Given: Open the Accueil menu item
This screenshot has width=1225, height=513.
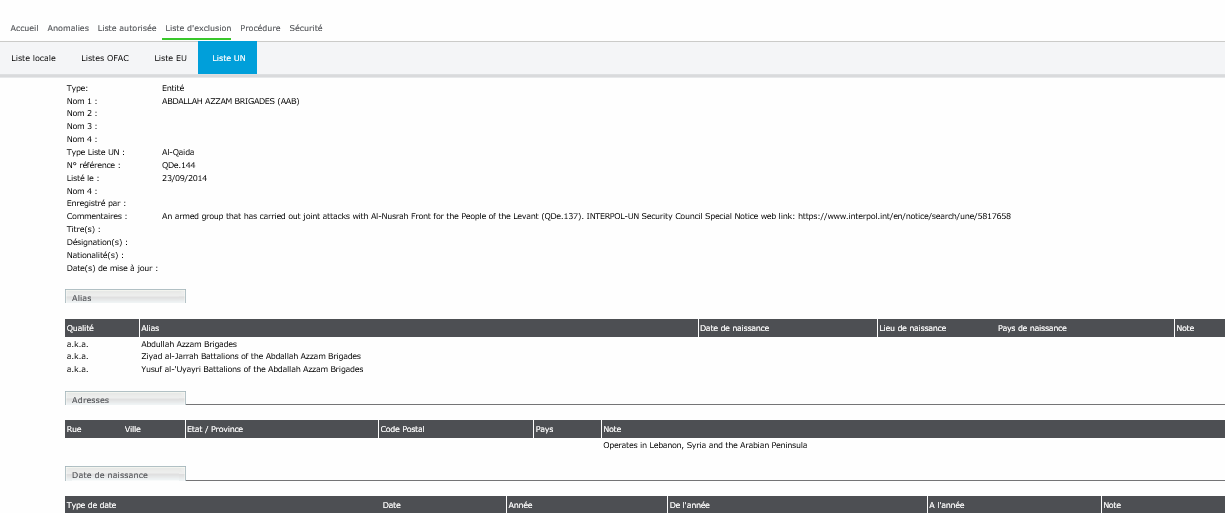Looking at the screenshot, I should pos(24,28).
